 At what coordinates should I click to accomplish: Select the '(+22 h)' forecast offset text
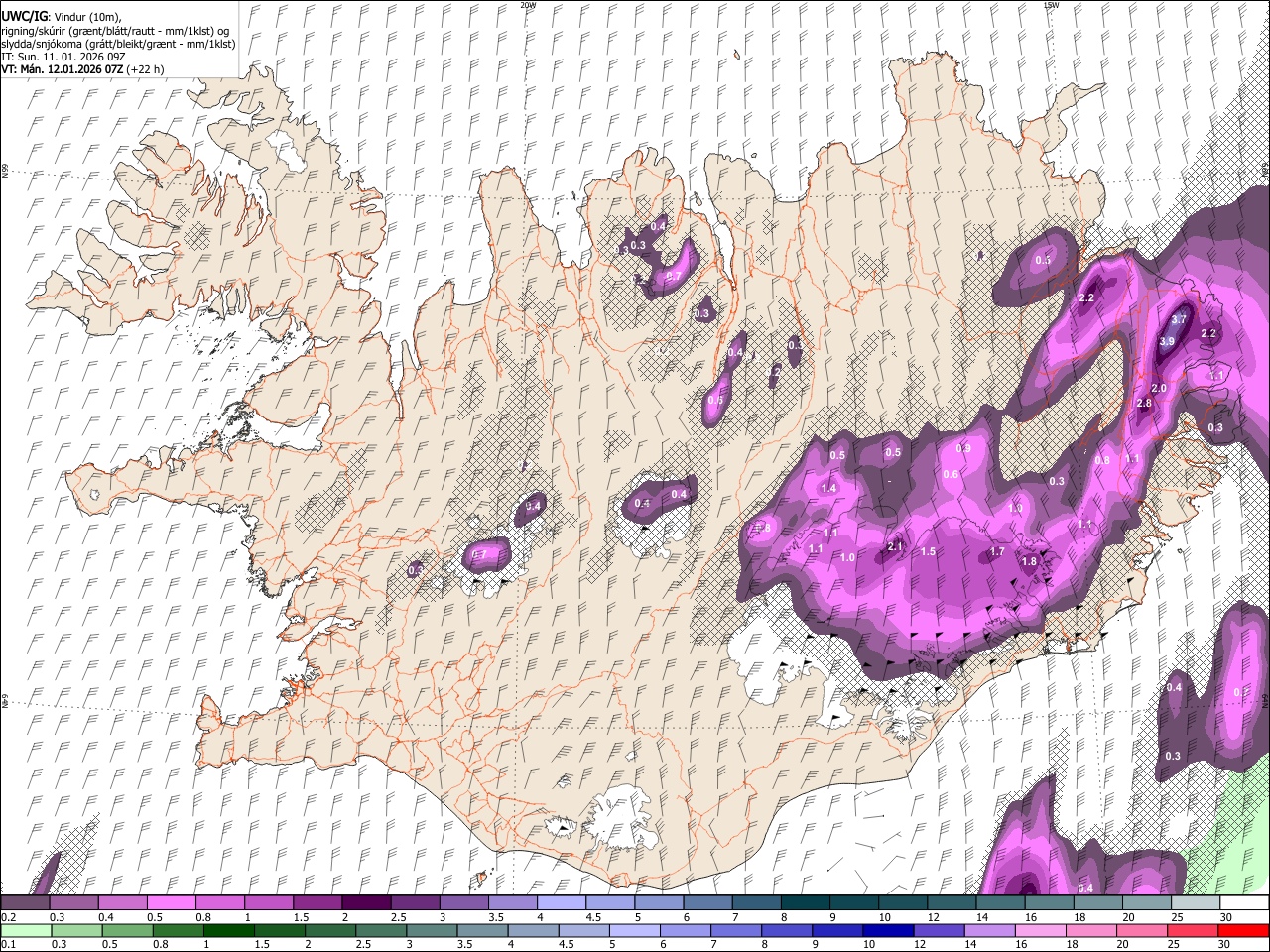tap(145, 69)
